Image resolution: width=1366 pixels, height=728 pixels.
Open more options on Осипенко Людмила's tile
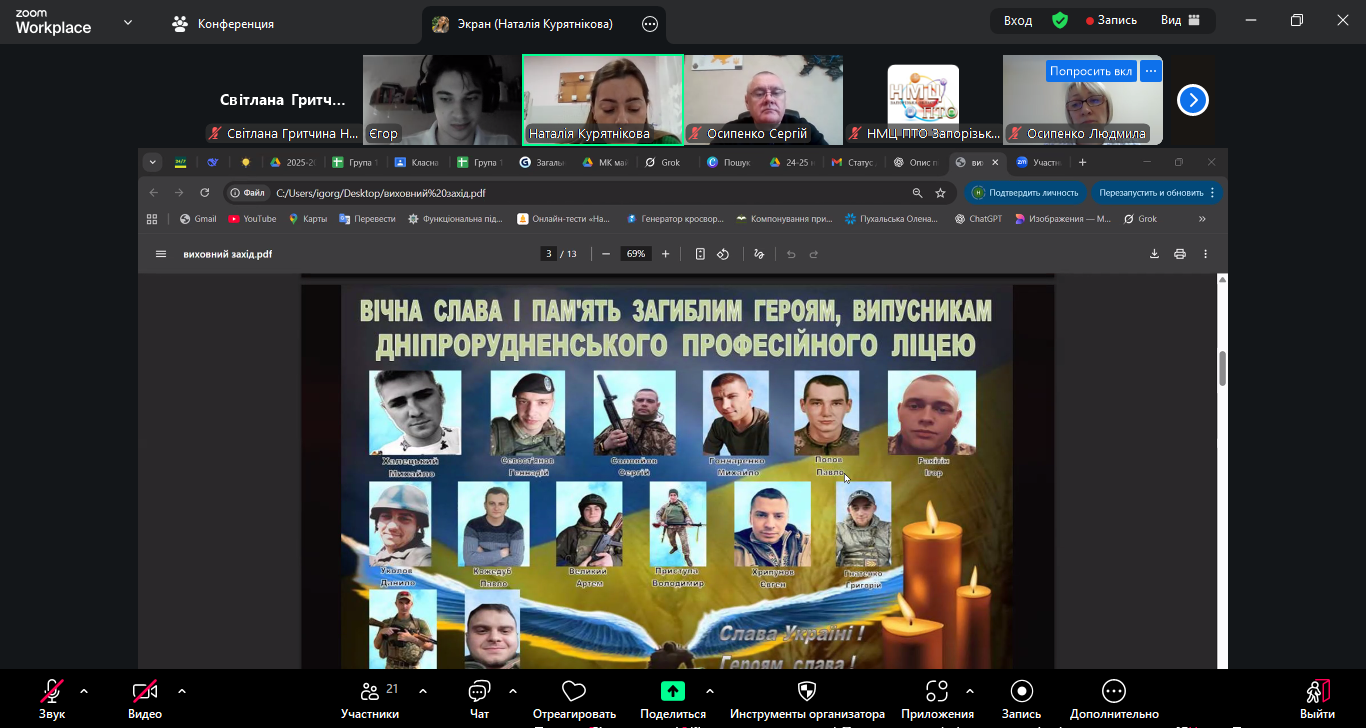tap(1151, 71)
